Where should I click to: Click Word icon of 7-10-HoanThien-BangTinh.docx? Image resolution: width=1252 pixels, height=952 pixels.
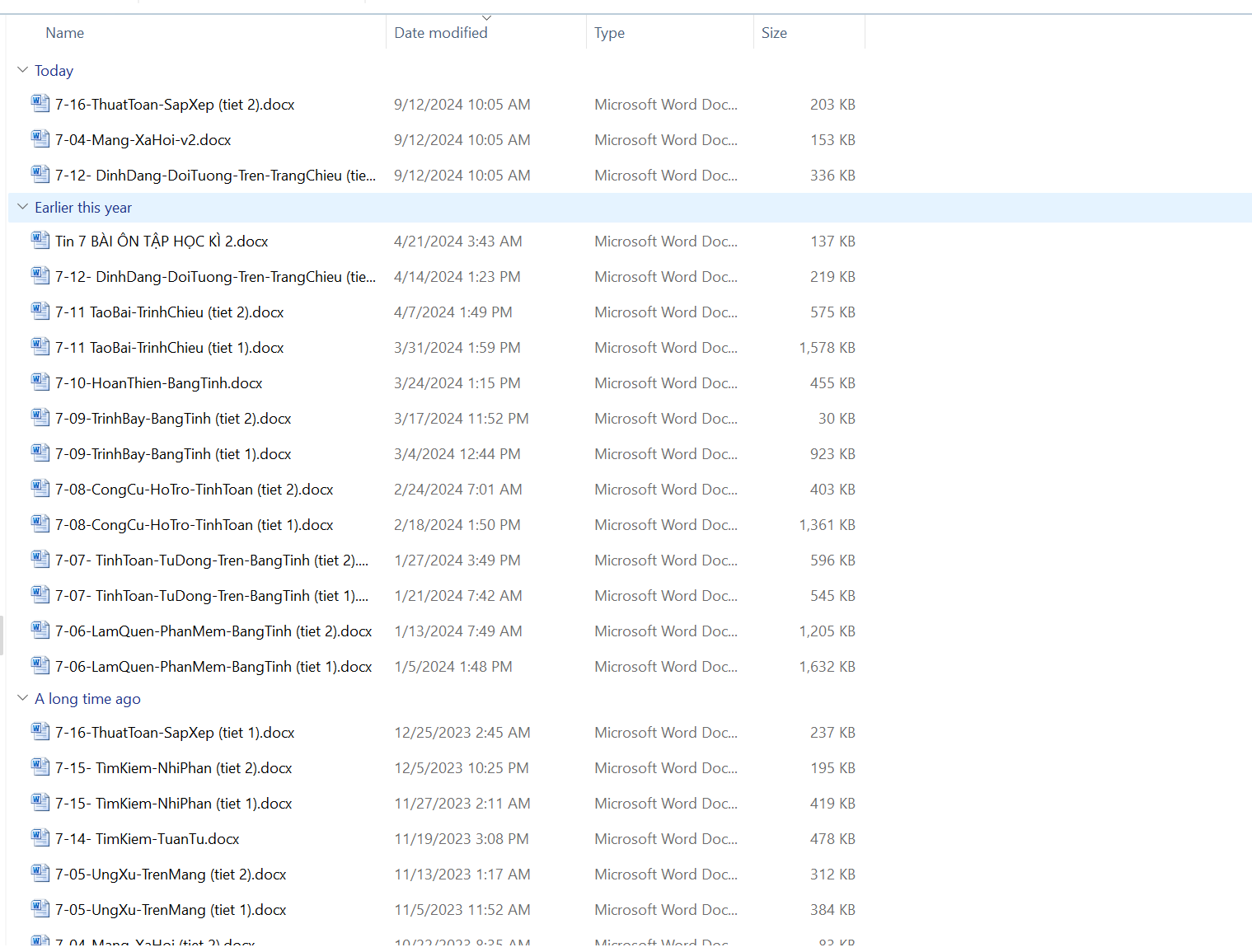(x=40, y=382)
